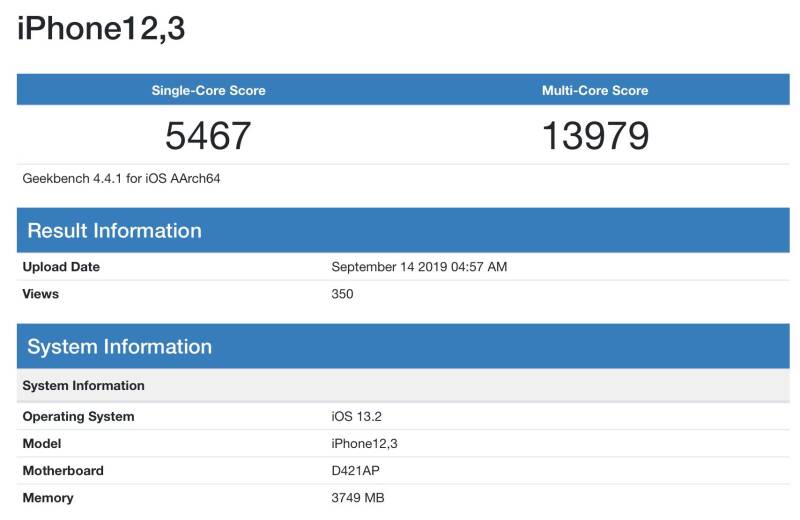Click the Result Information section header

coord(403,230)
